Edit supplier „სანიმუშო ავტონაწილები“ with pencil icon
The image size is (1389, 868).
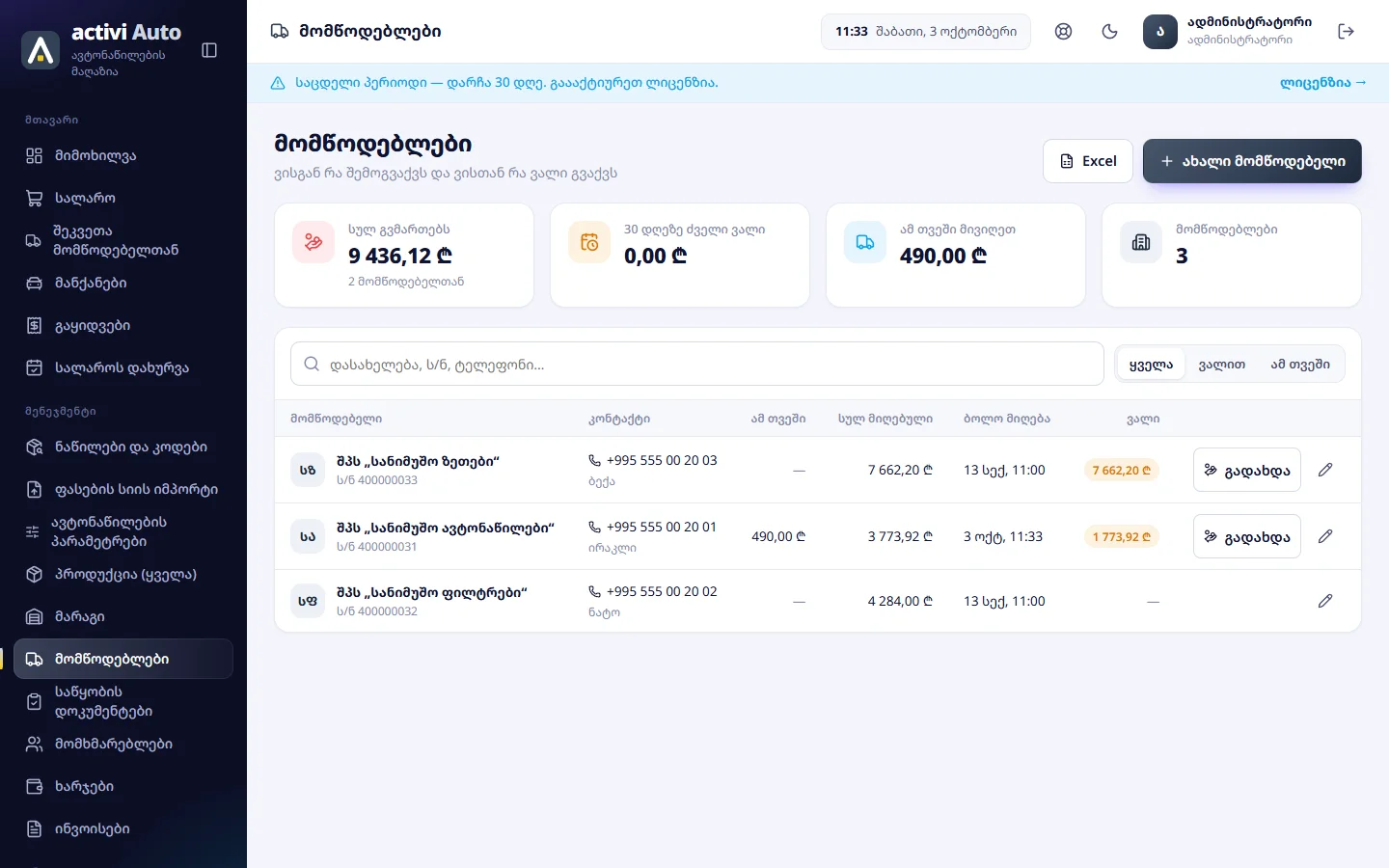(1325, 536)
